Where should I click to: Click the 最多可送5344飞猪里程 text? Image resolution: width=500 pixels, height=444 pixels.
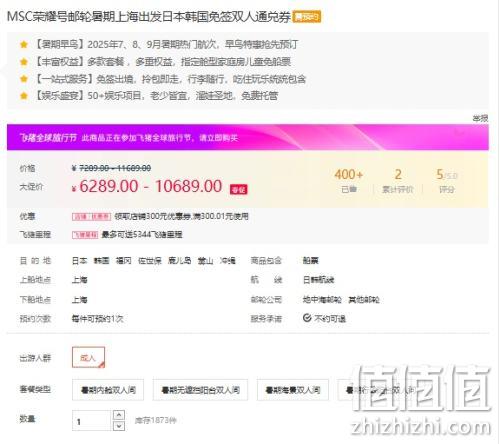click(142, 235)
